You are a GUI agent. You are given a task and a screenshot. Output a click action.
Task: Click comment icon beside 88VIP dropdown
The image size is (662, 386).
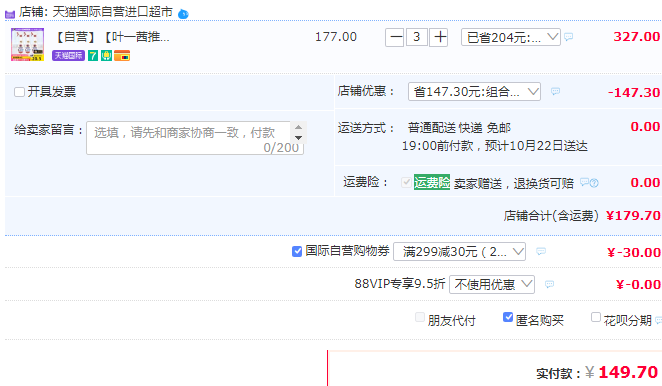(x=549, y=284)
